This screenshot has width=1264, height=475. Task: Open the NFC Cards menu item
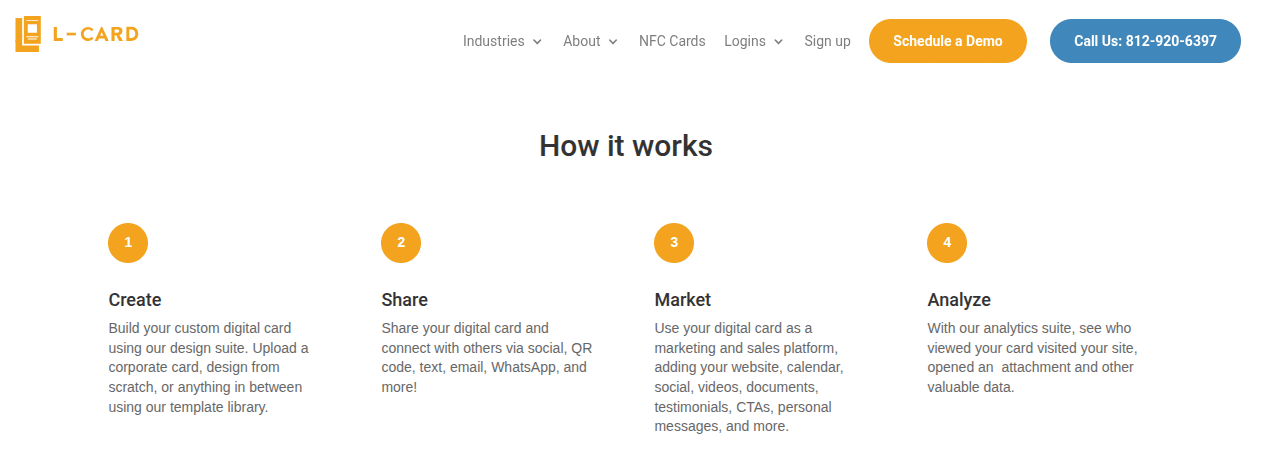pyautogui.click(x=672, y=41)
